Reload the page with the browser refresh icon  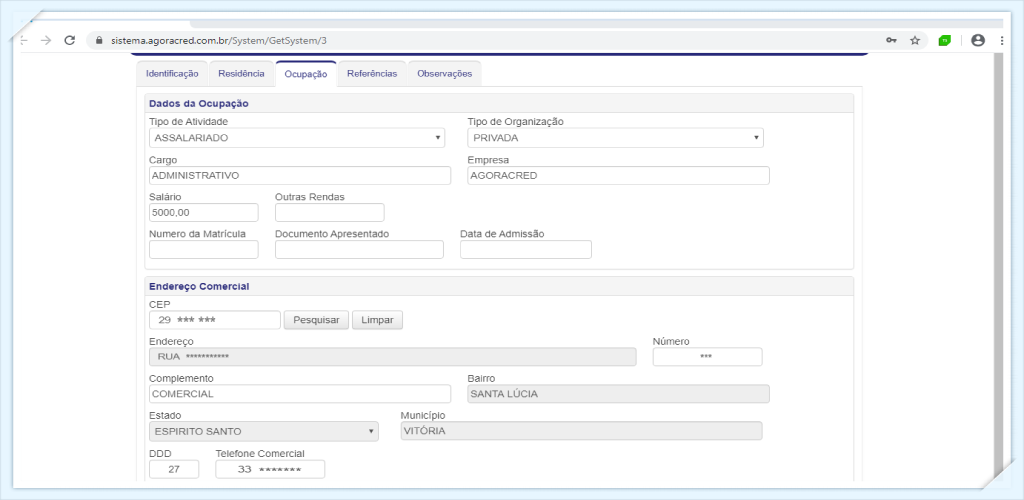pyautogui.click(x=70, y=40)
